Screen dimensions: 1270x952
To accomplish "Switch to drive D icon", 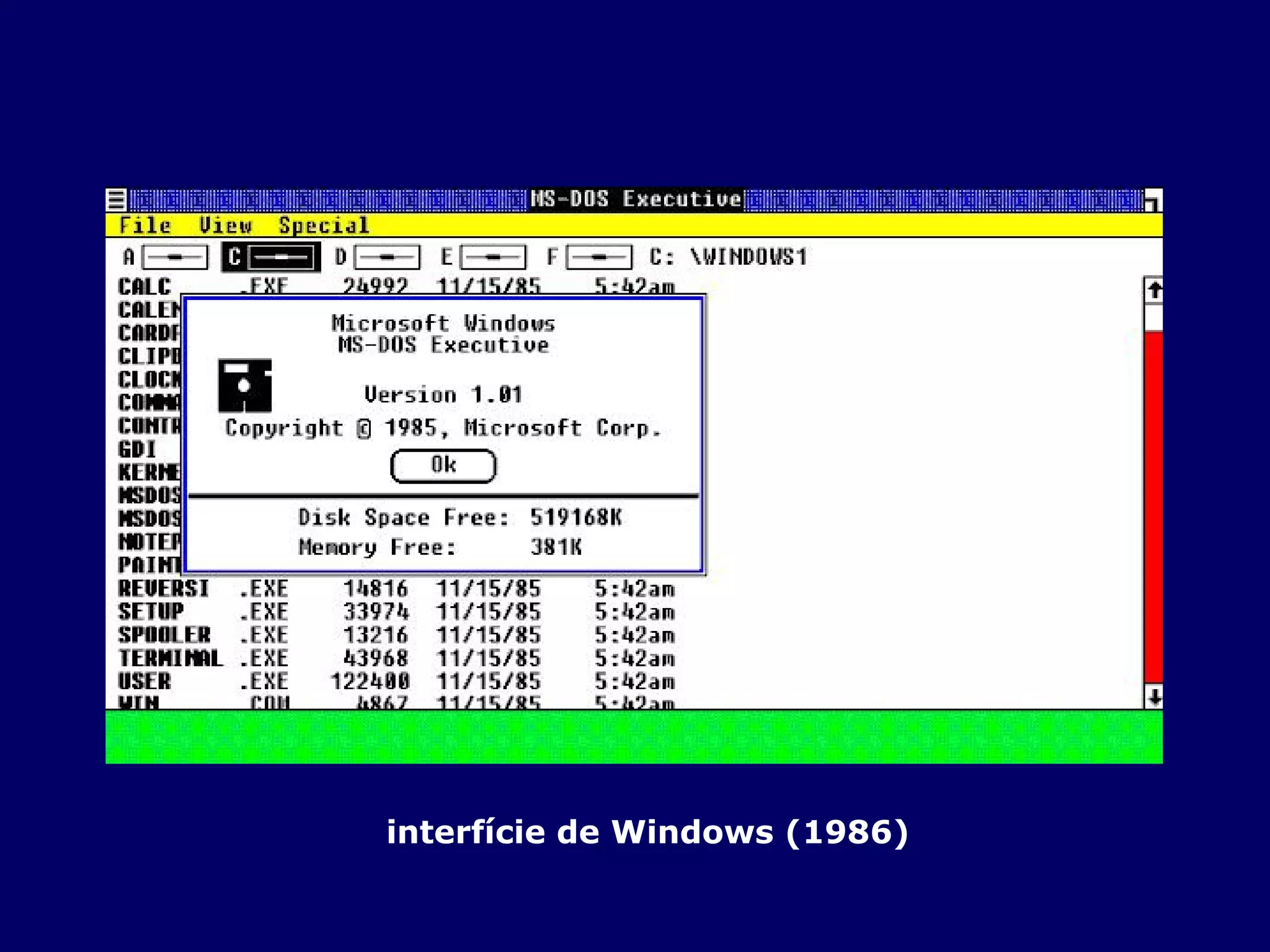I will coord(377,257).
